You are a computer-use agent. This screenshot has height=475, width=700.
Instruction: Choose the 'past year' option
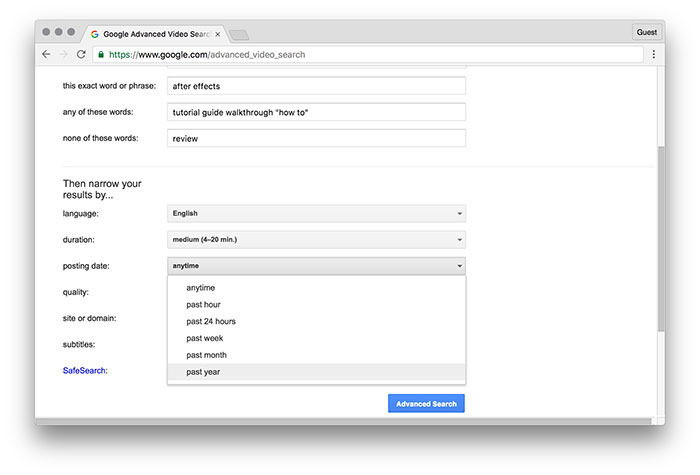tap(203, 372)
